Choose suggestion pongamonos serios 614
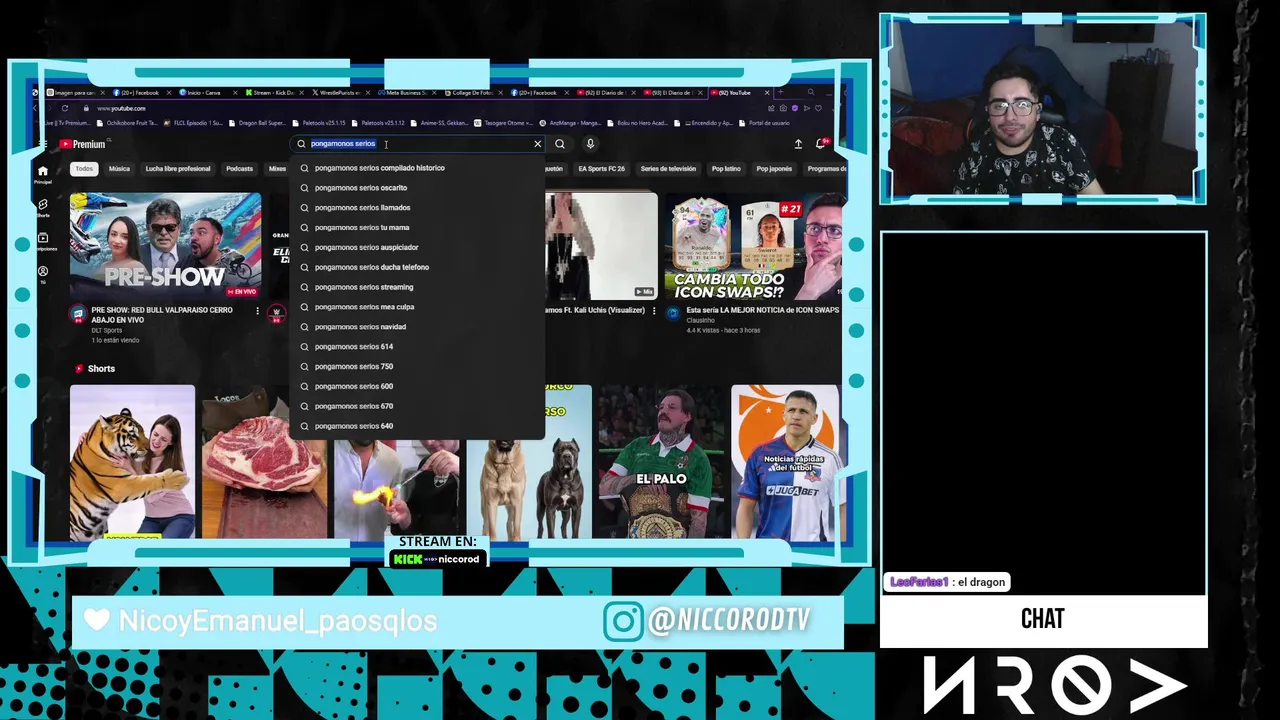 click(418, 347)
